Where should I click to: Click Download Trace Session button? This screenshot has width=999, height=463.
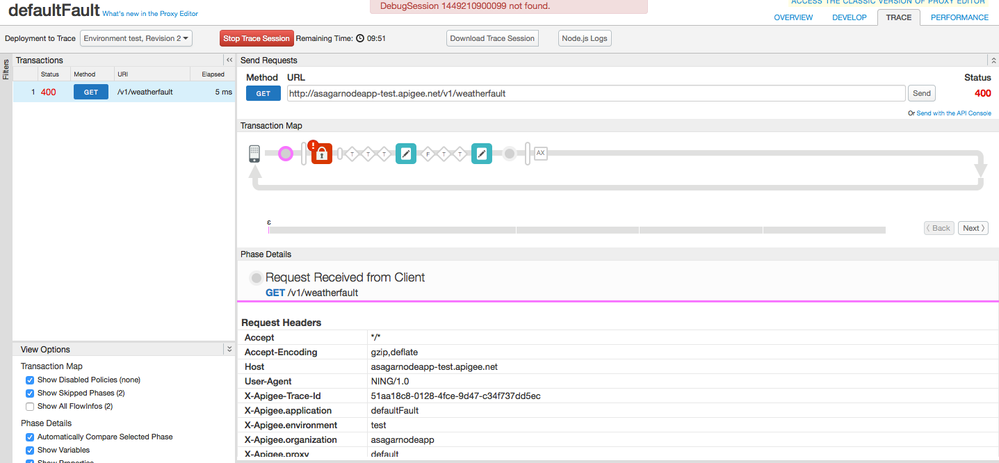492,38
